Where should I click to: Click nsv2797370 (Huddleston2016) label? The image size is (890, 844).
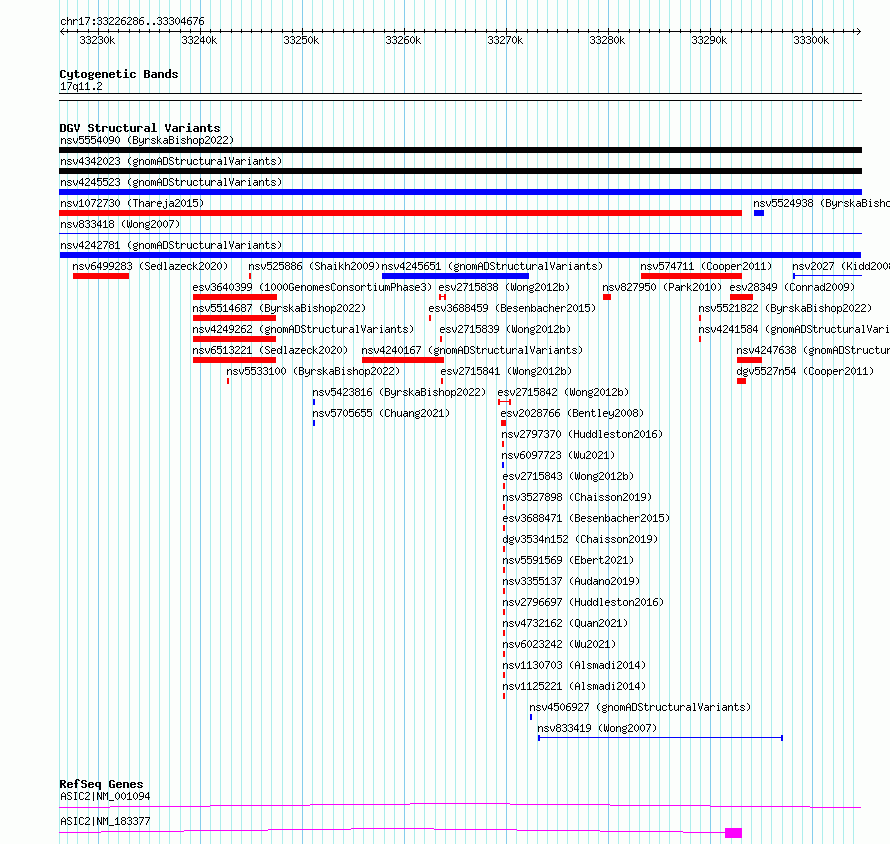582,434
